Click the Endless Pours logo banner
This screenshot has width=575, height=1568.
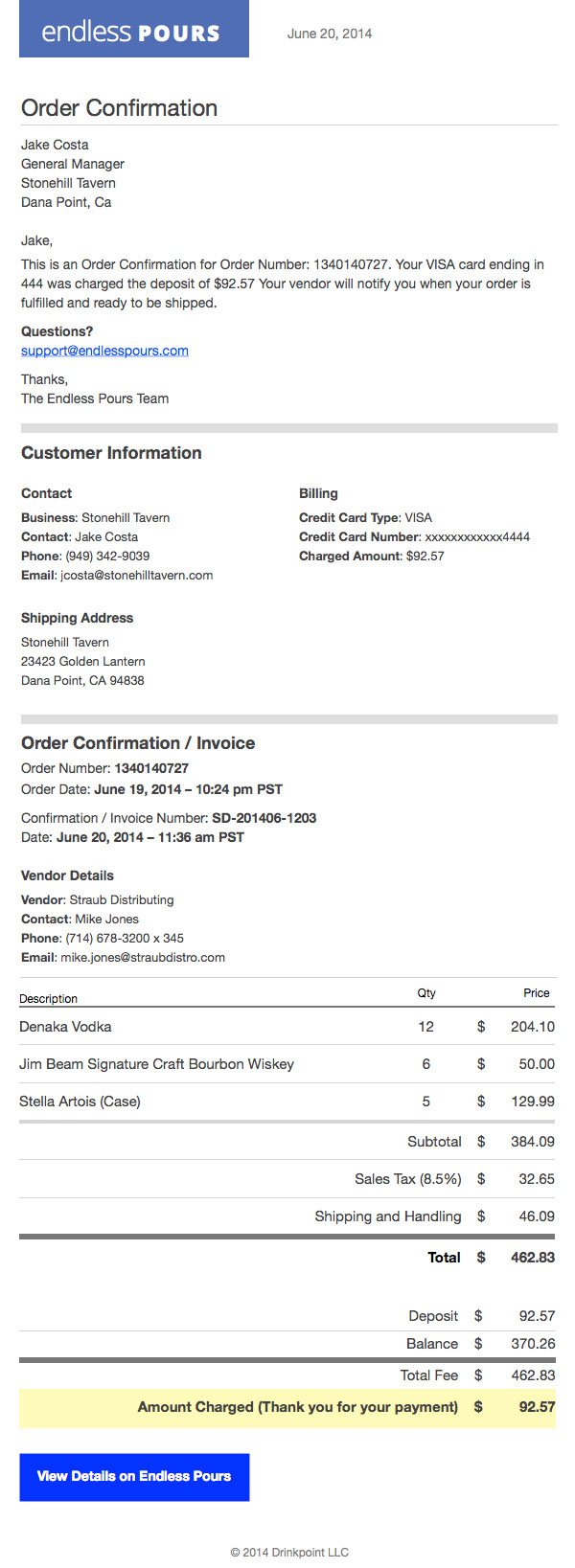click(x=134, y=29)
